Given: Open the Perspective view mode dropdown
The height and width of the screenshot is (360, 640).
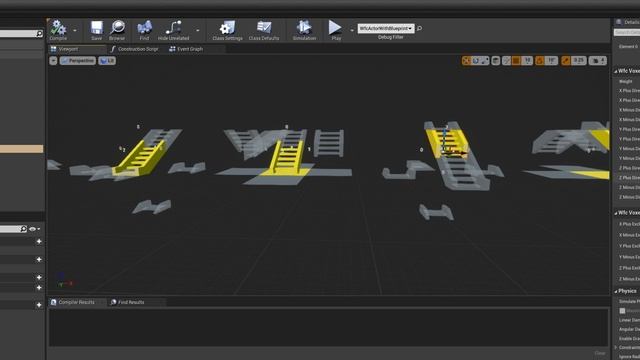Looking at the screenshot, I should [x=78, y=61].
